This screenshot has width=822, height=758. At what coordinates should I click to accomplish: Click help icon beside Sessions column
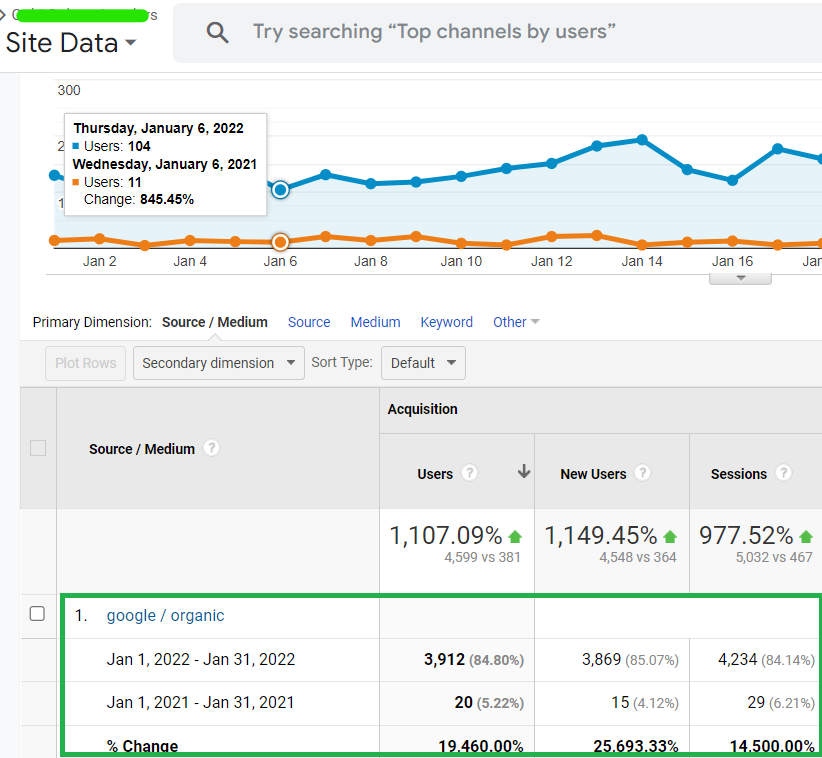[x=783, y=473]
